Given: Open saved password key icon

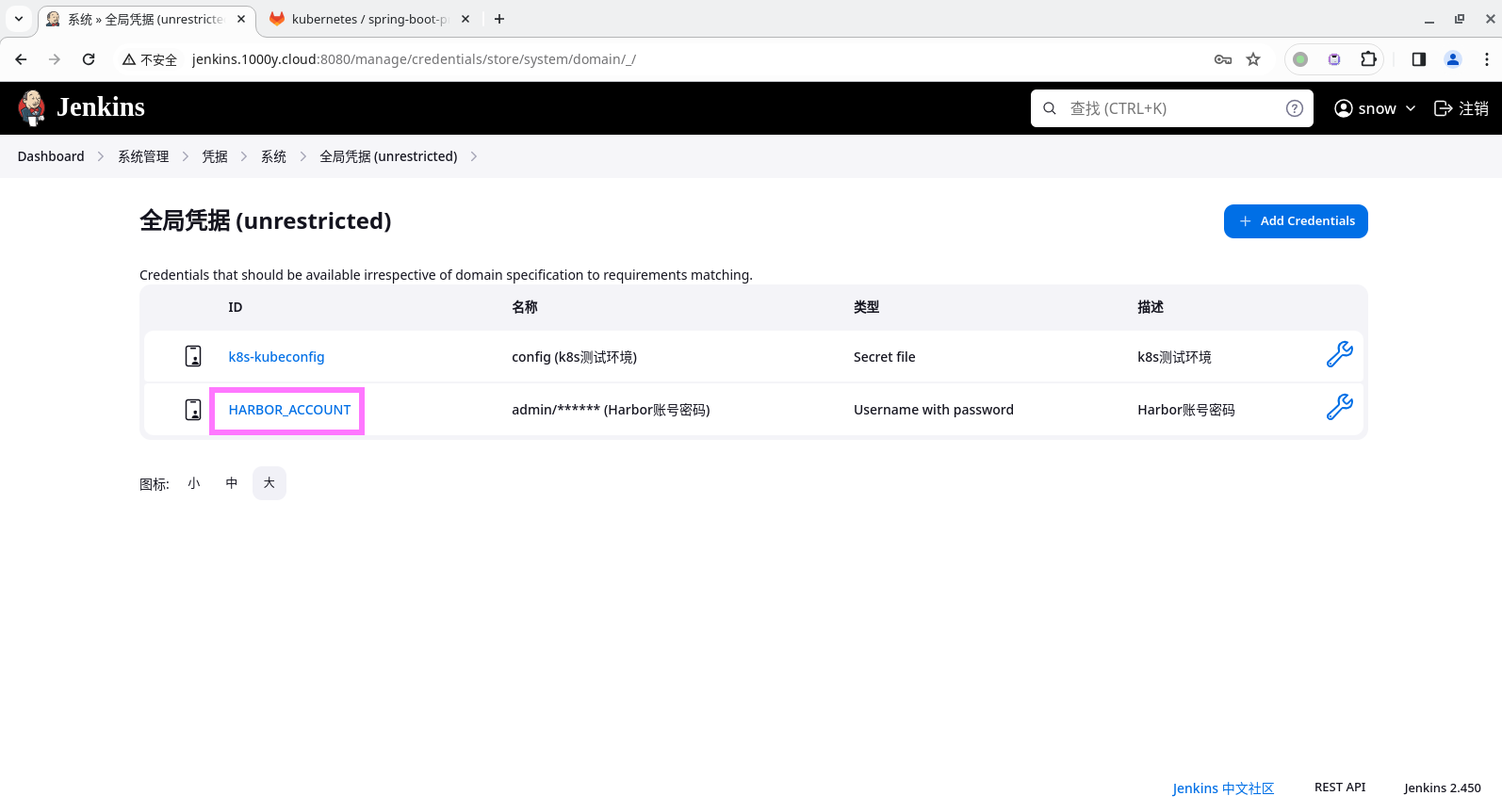Looking at the screenshot, I should 1223,59.
